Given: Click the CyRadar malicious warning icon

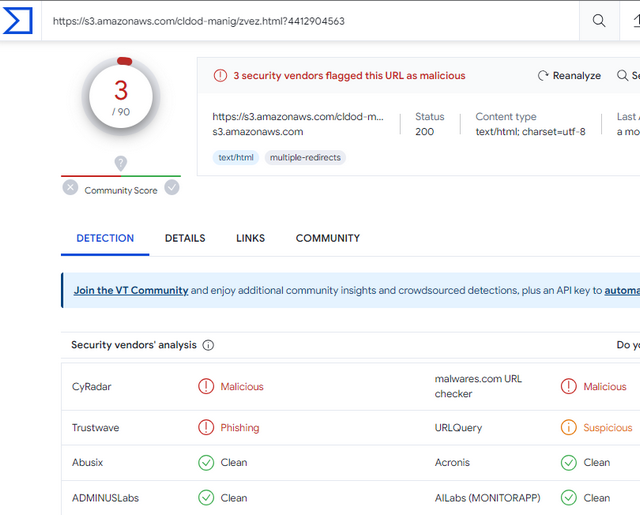Looking at the screenshot, I should 206,386.
